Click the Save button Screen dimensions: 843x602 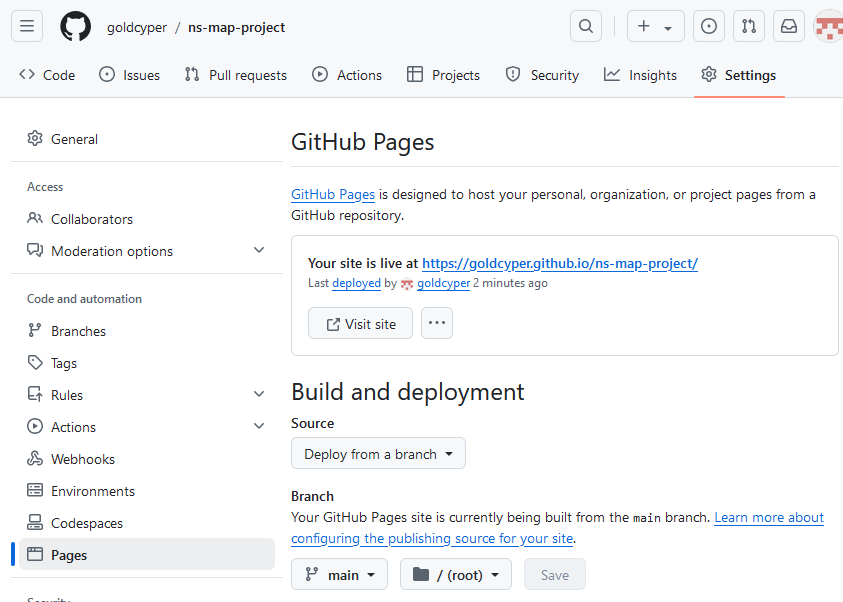555,575
